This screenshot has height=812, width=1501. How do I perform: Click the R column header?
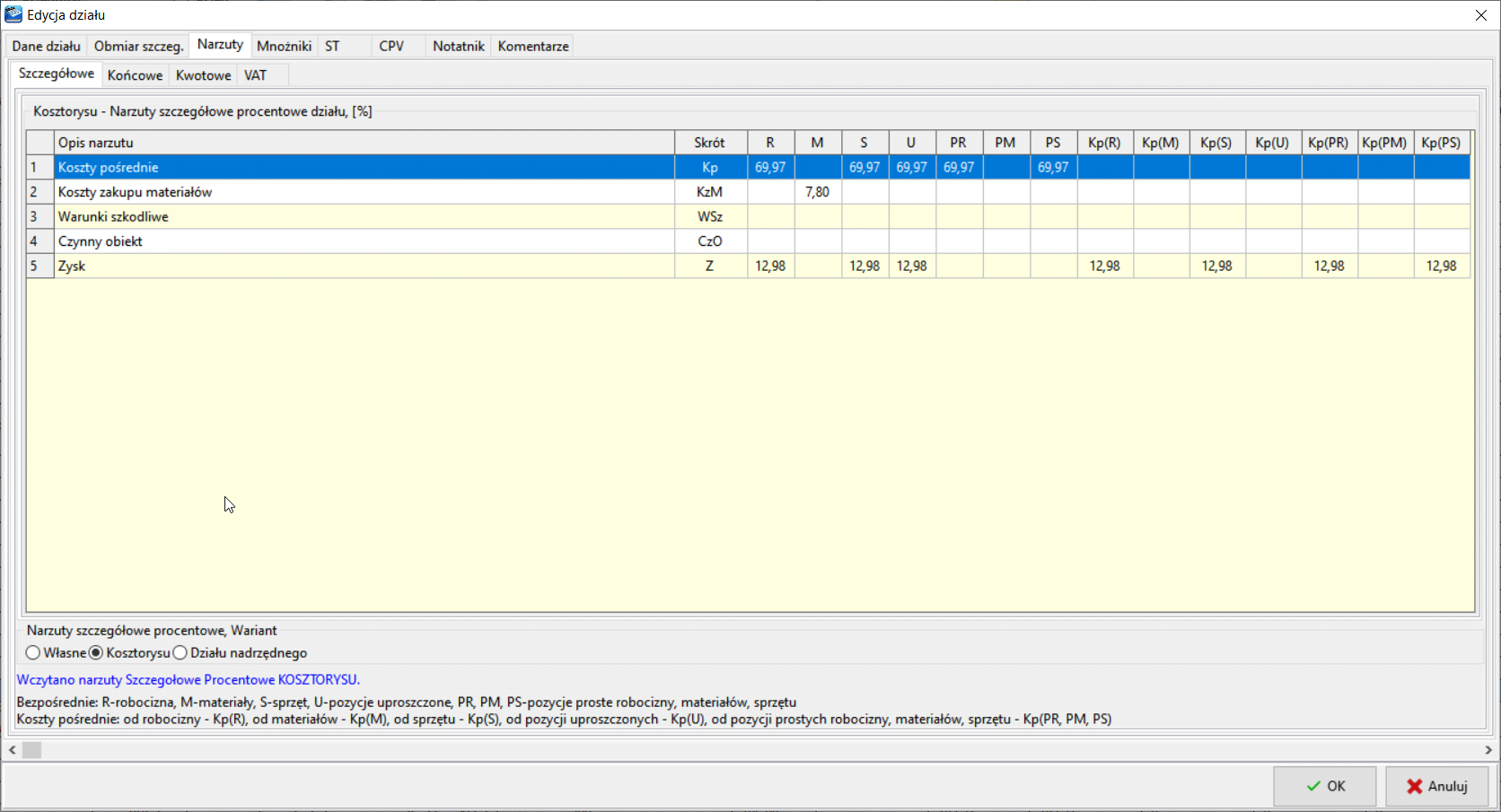tap(770, 143)
